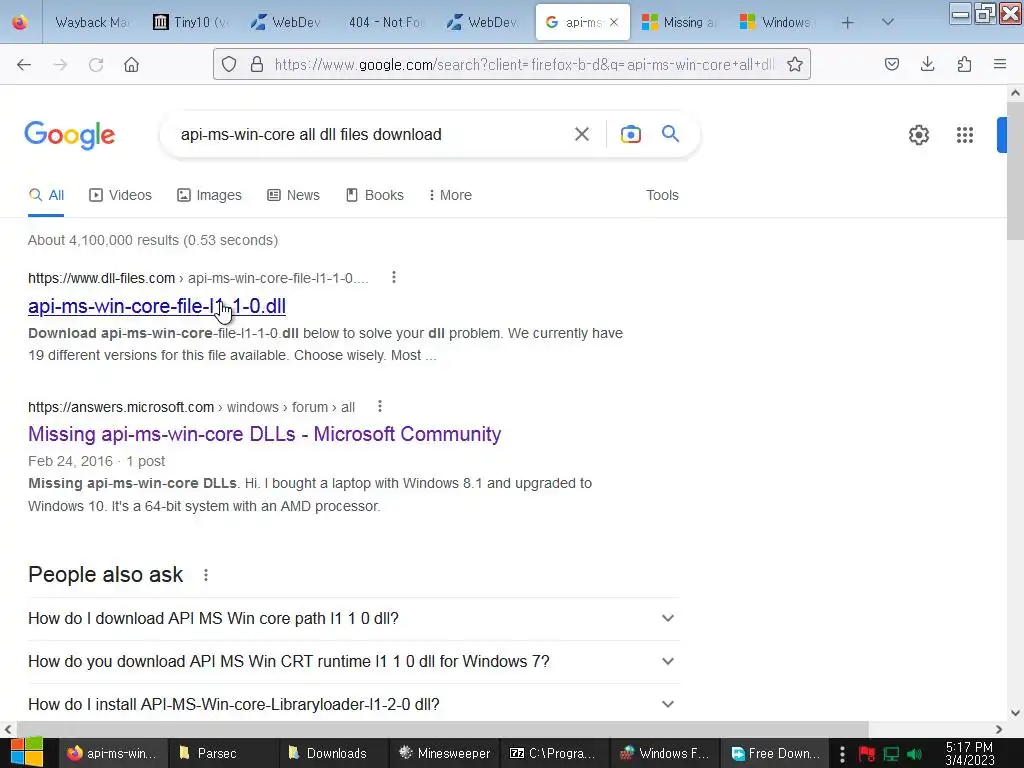Switch to the Wayback Machine tab
This screenshot has width=1024, height=768.
pyautogui.click(x=91, y=22)
